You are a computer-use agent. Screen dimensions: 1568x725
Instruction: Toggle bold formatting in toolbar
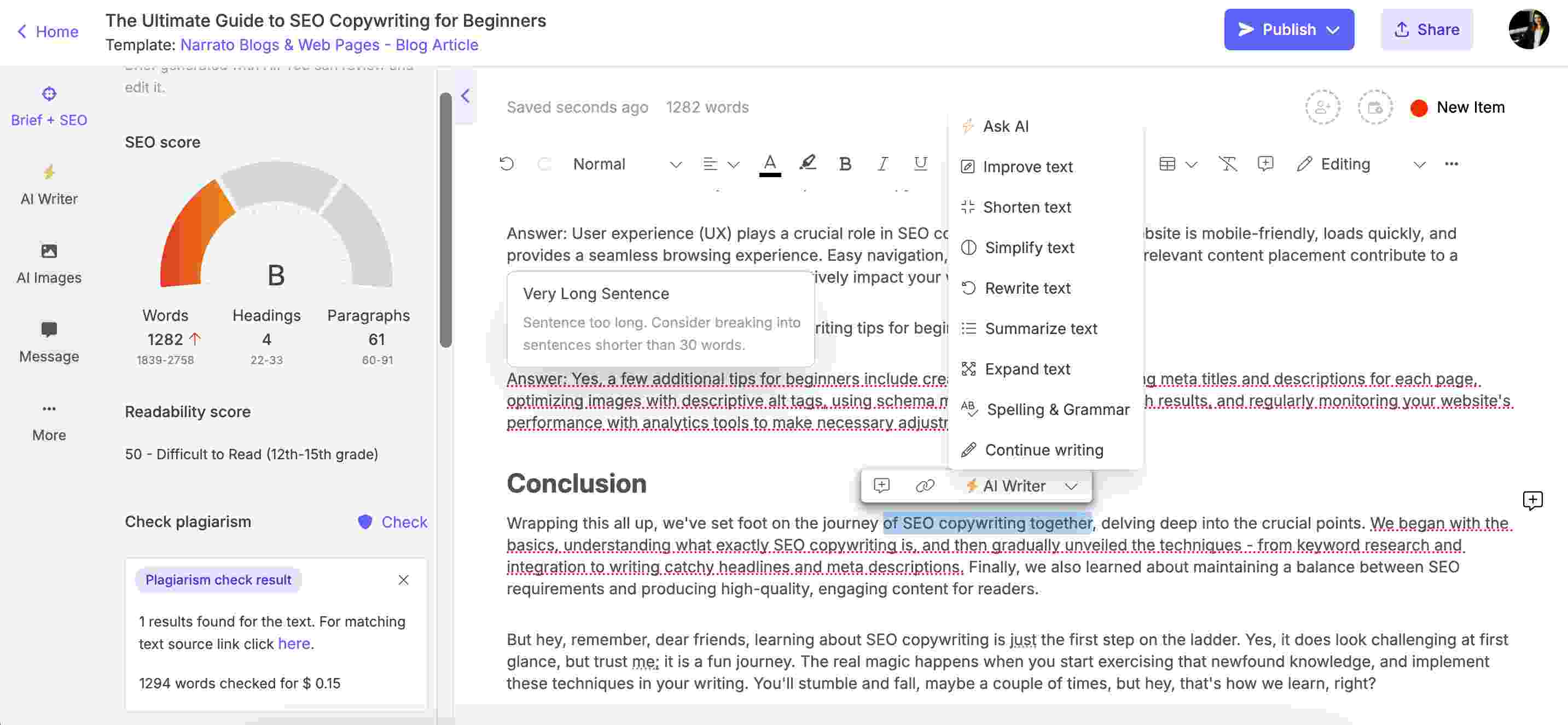pyautogui.click(x=844, y=163)
